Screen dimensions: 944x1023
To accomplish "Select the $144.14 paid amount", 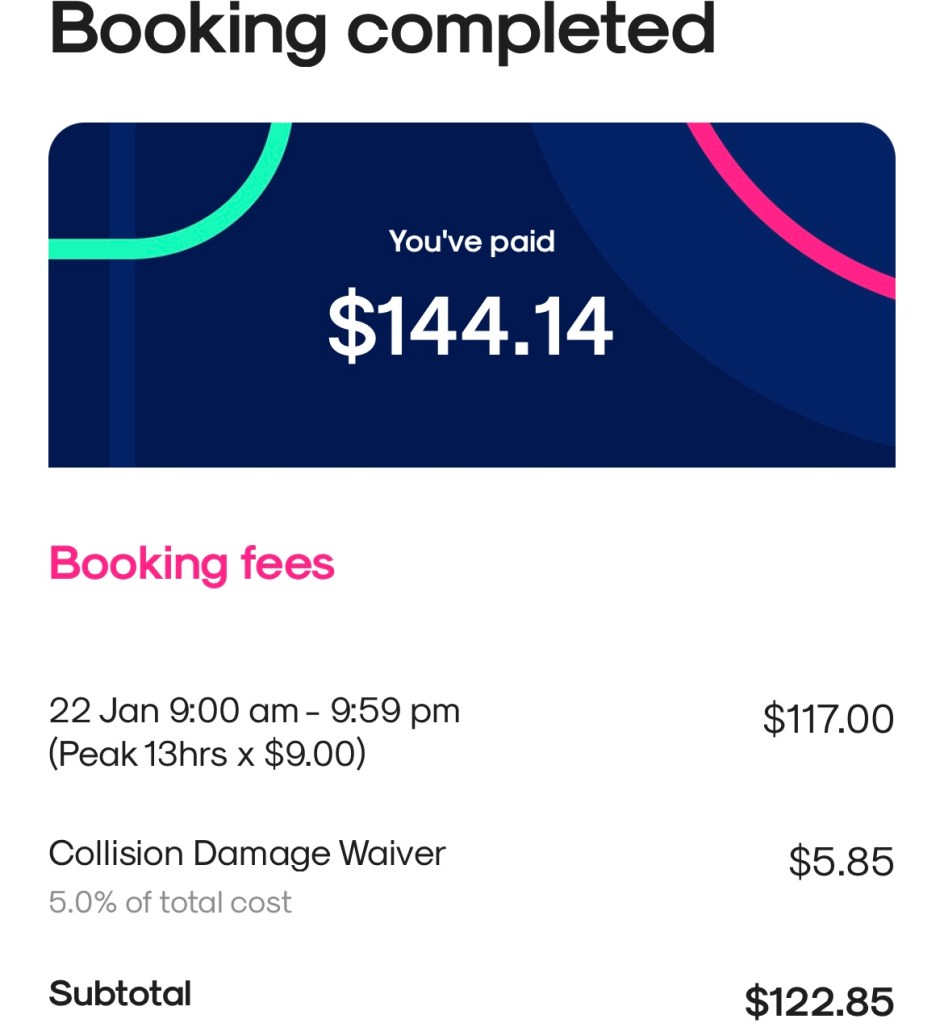I will (x=471, y=328).
